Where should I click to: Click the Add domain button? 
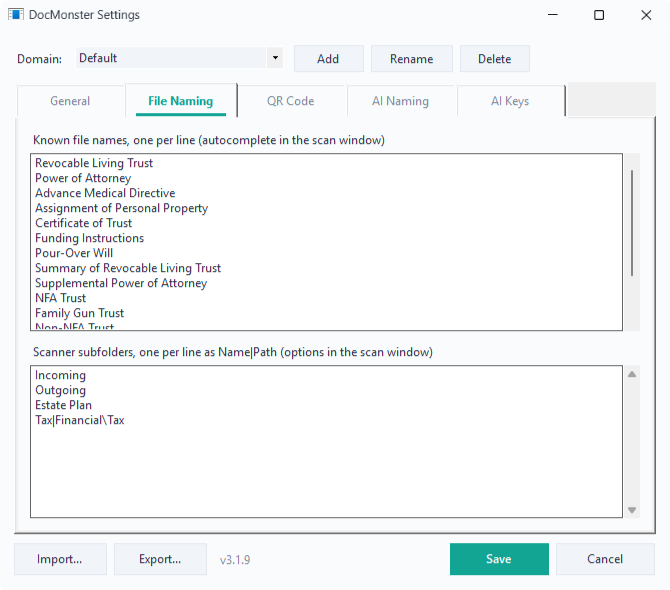(x=329, y=59)
